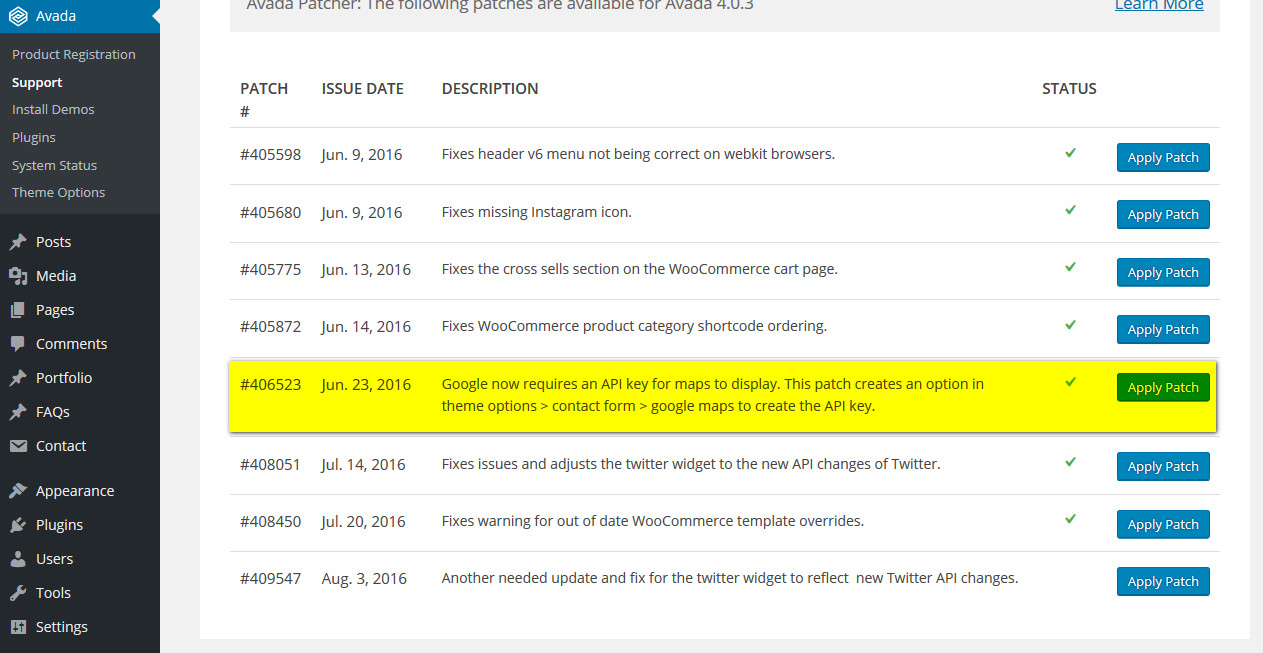The width and height of the screenshot is (1263, 653).
Task: Click the Users person icon
Action: [x=18, y=559]
